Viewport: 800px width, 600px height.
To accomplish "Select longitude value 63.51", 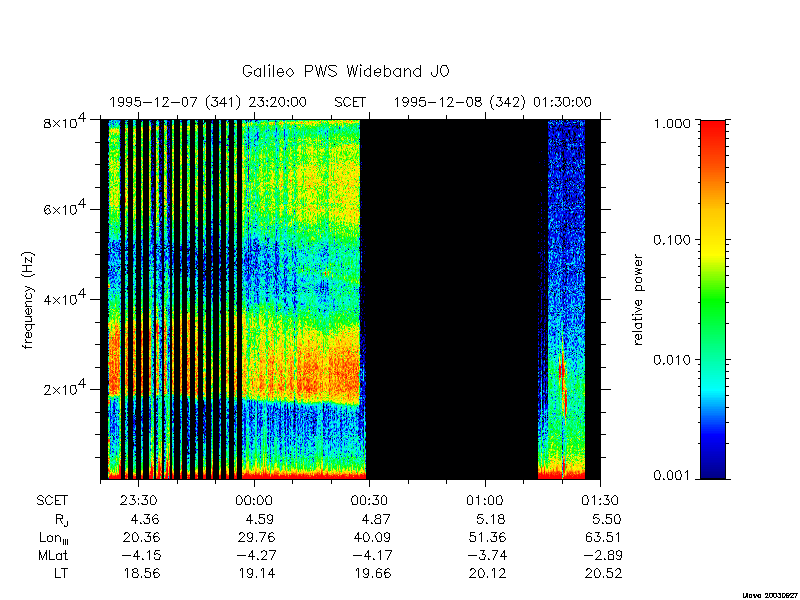I will point(603,537).
